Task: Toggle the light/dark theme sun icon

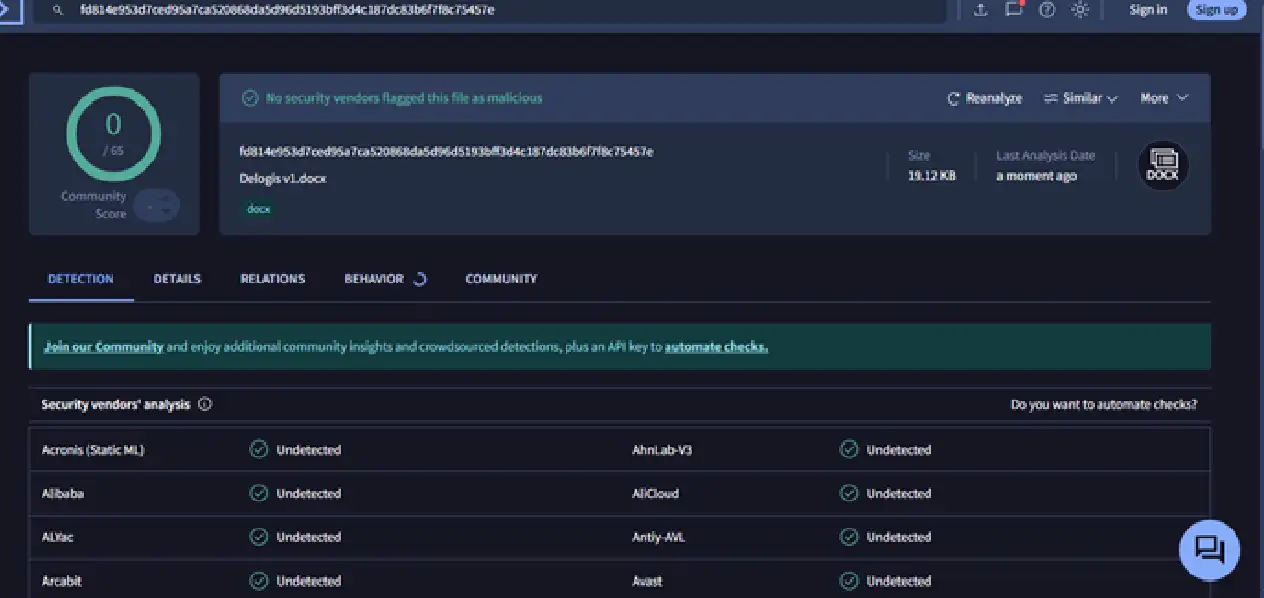Action: (1080, 10)
